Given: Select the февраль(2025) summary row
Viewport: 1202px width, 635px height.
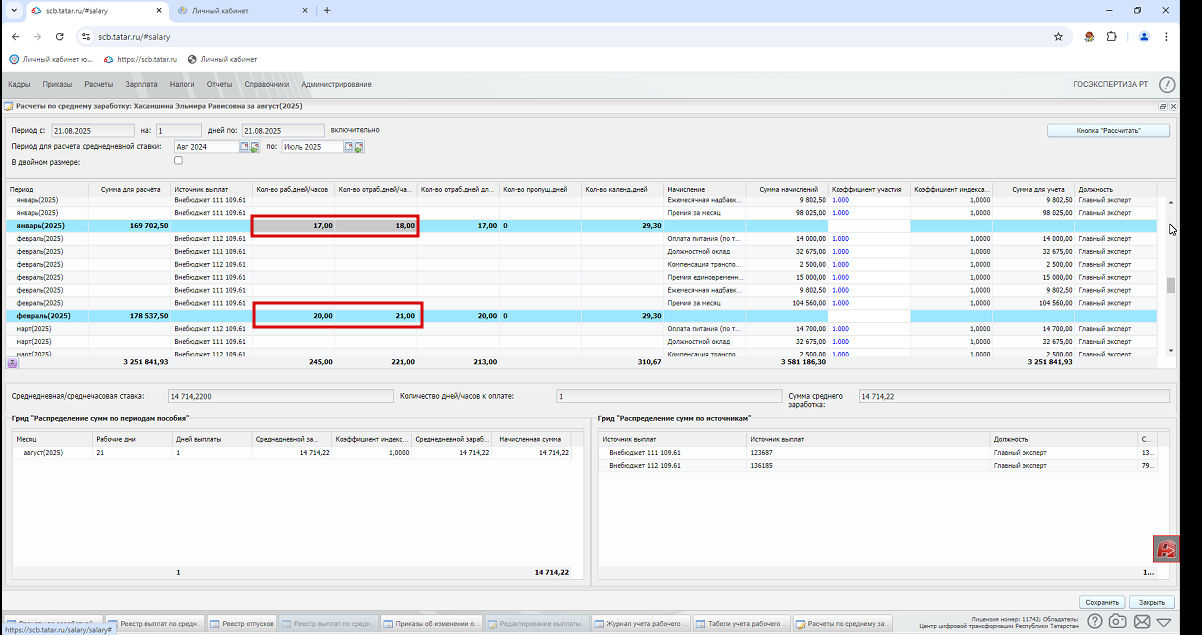Looking at the screenshot, I should click(582, 315).
